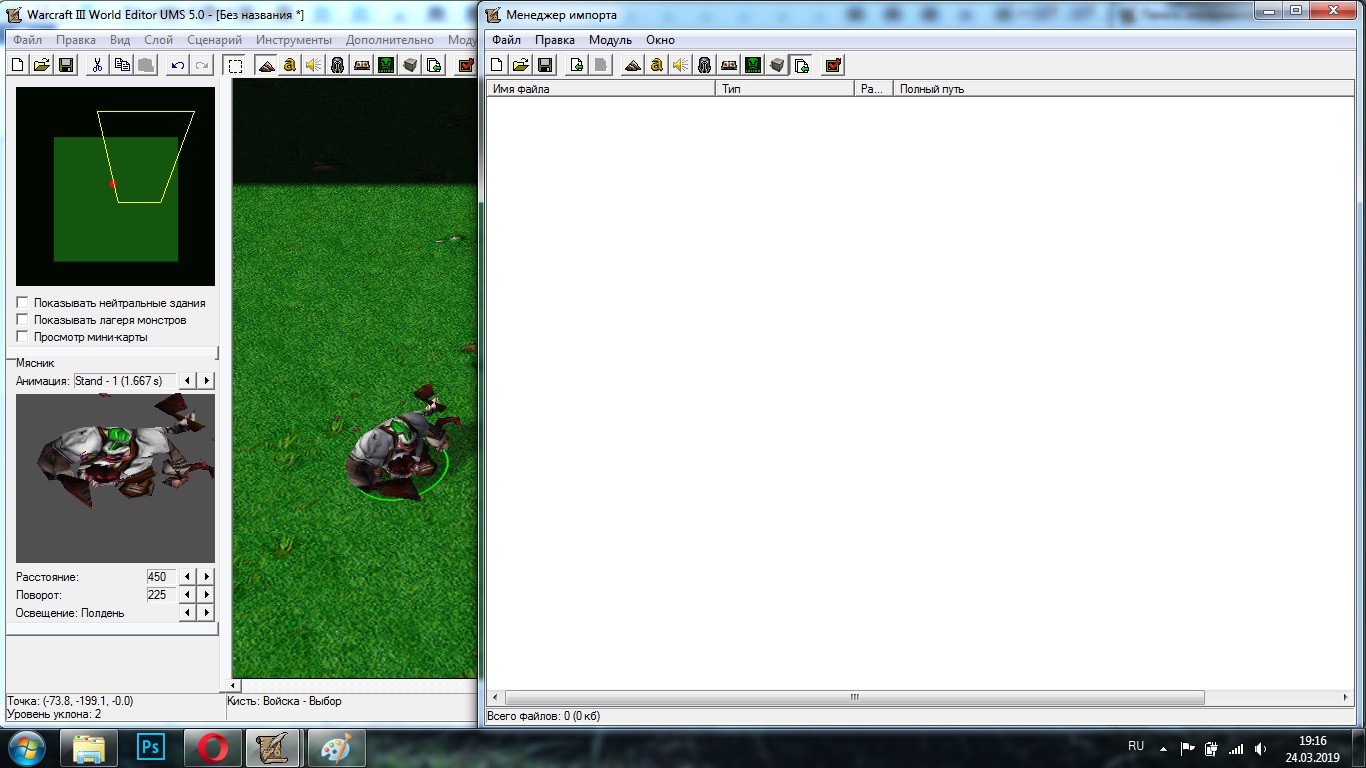The image size is (1366, 768).
Task: Campaign Editor icon in Import Manager toolbar
Action: pos(728,65)
